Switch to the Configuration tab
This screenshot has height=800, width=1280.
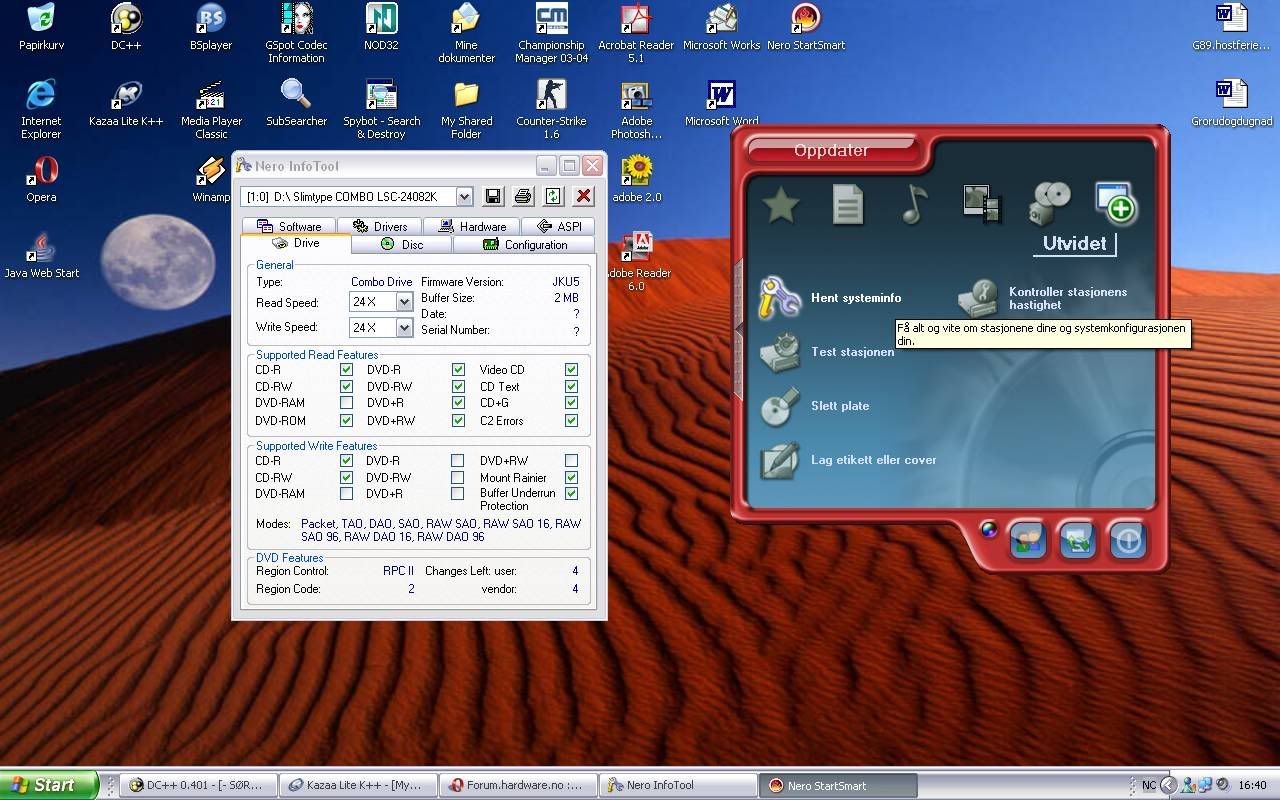(x=524, y=244)
